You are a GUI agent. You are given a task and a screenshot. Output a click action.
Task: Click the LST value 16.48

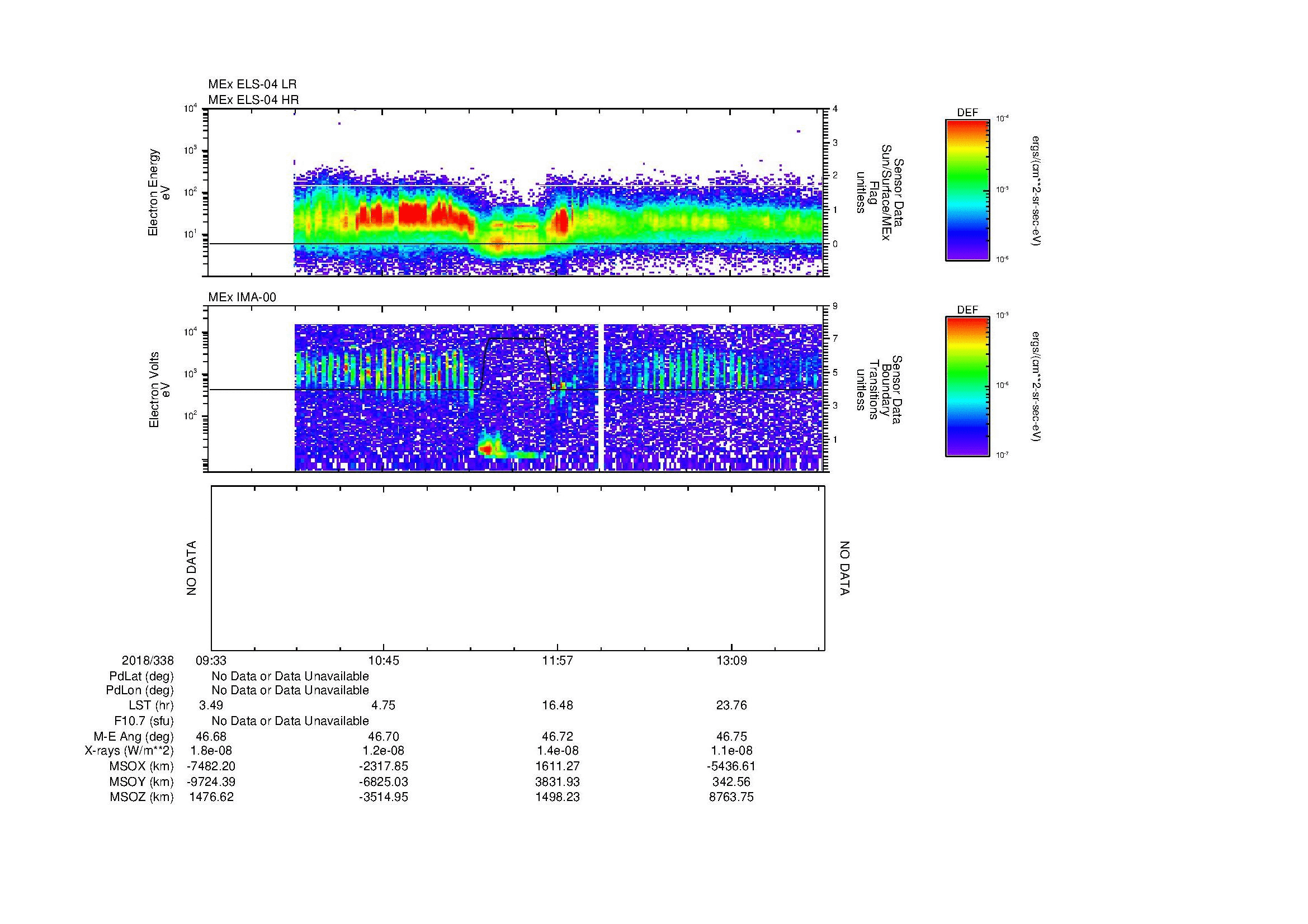(558, 705)
